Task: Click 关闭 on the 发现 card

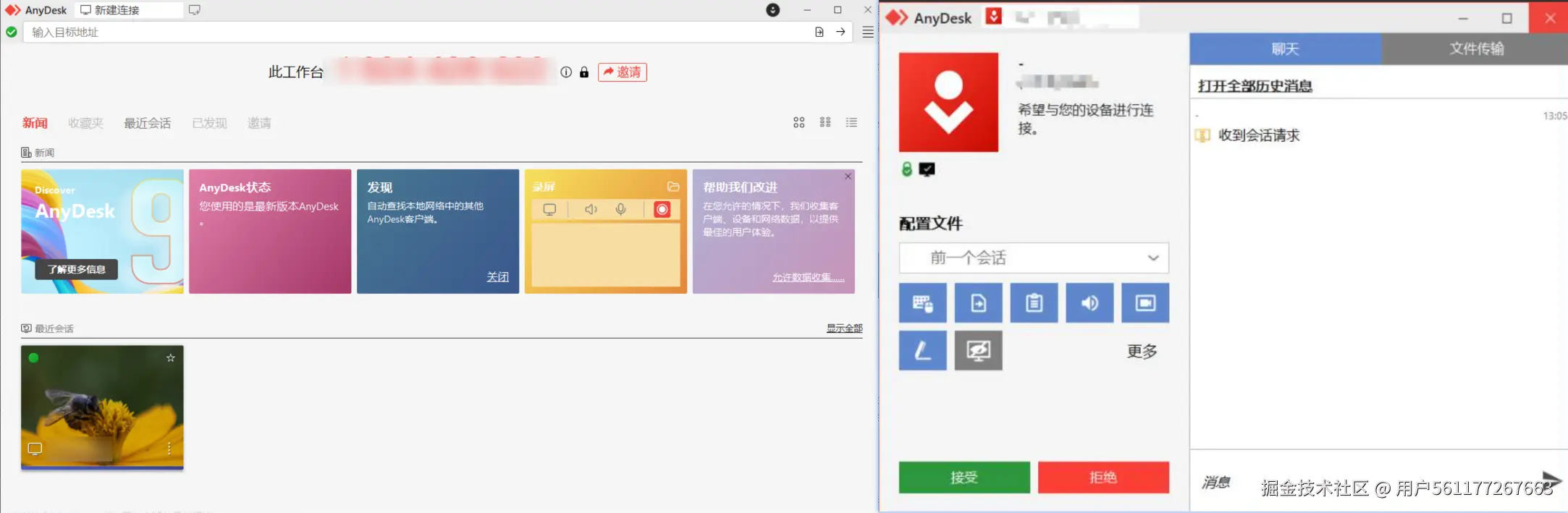Action: [x=497, y=277]
